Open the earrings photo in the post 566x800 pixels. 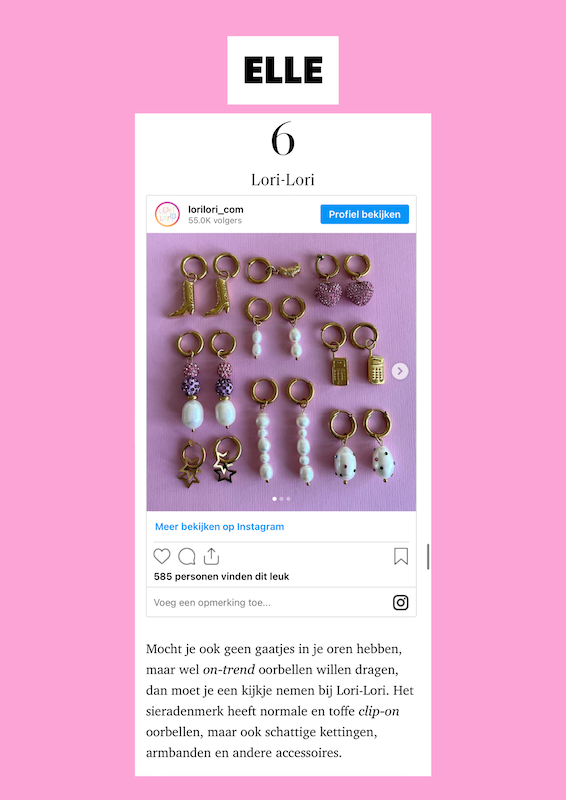tap(281, 372)
